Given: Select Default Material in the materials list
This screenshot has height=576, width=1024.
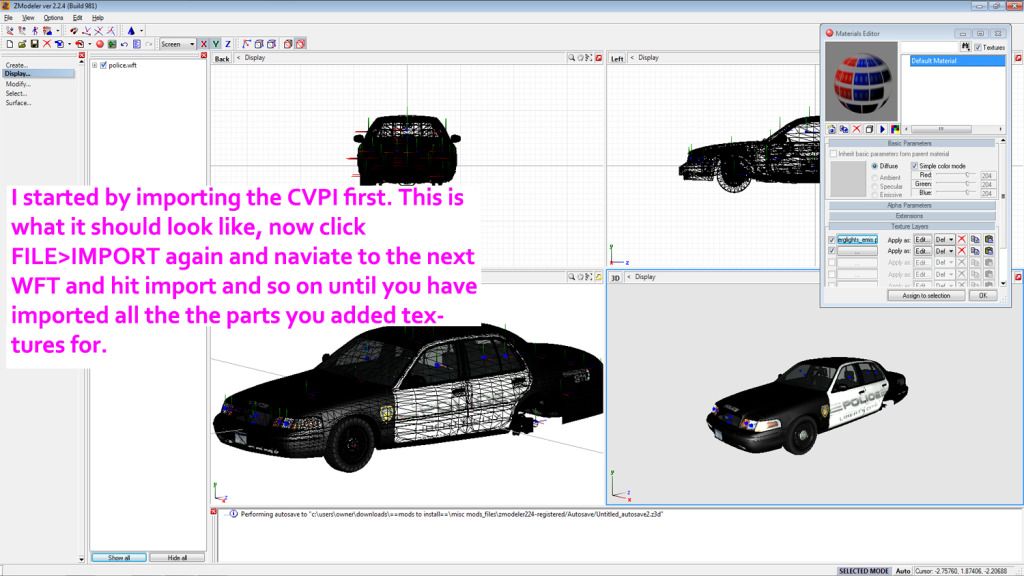Looking at the screenshot, I should pos(957,61).
